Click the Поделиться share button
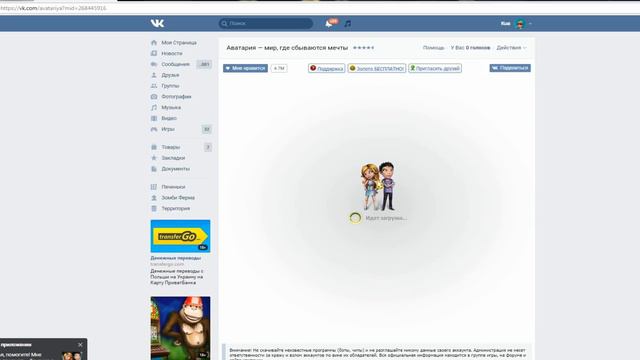This screenshot has height=360, width=640. tap(510, 68)
